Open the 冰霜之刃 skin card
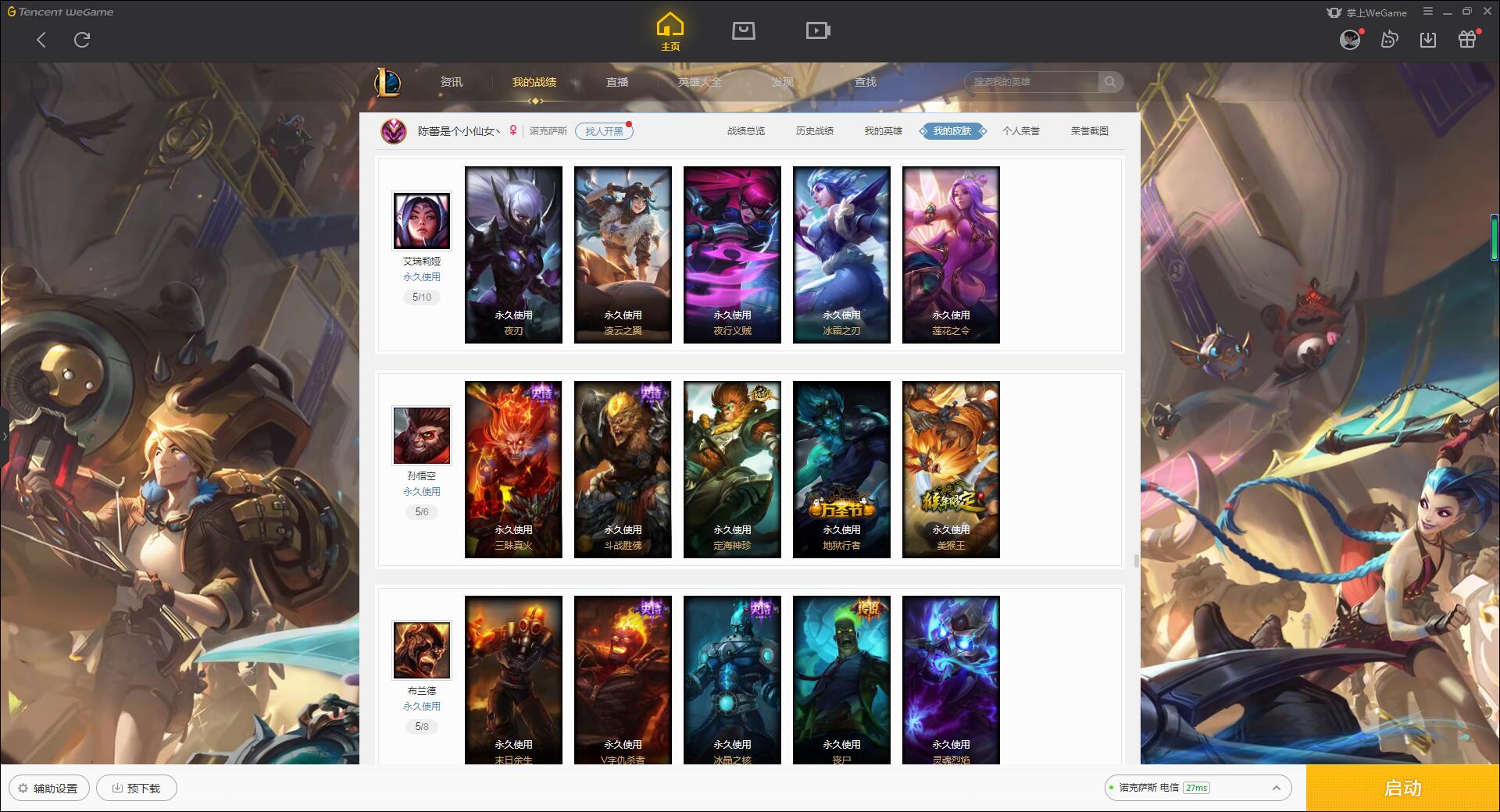This screenshot has height=812, width=1500. click(841, 255)
